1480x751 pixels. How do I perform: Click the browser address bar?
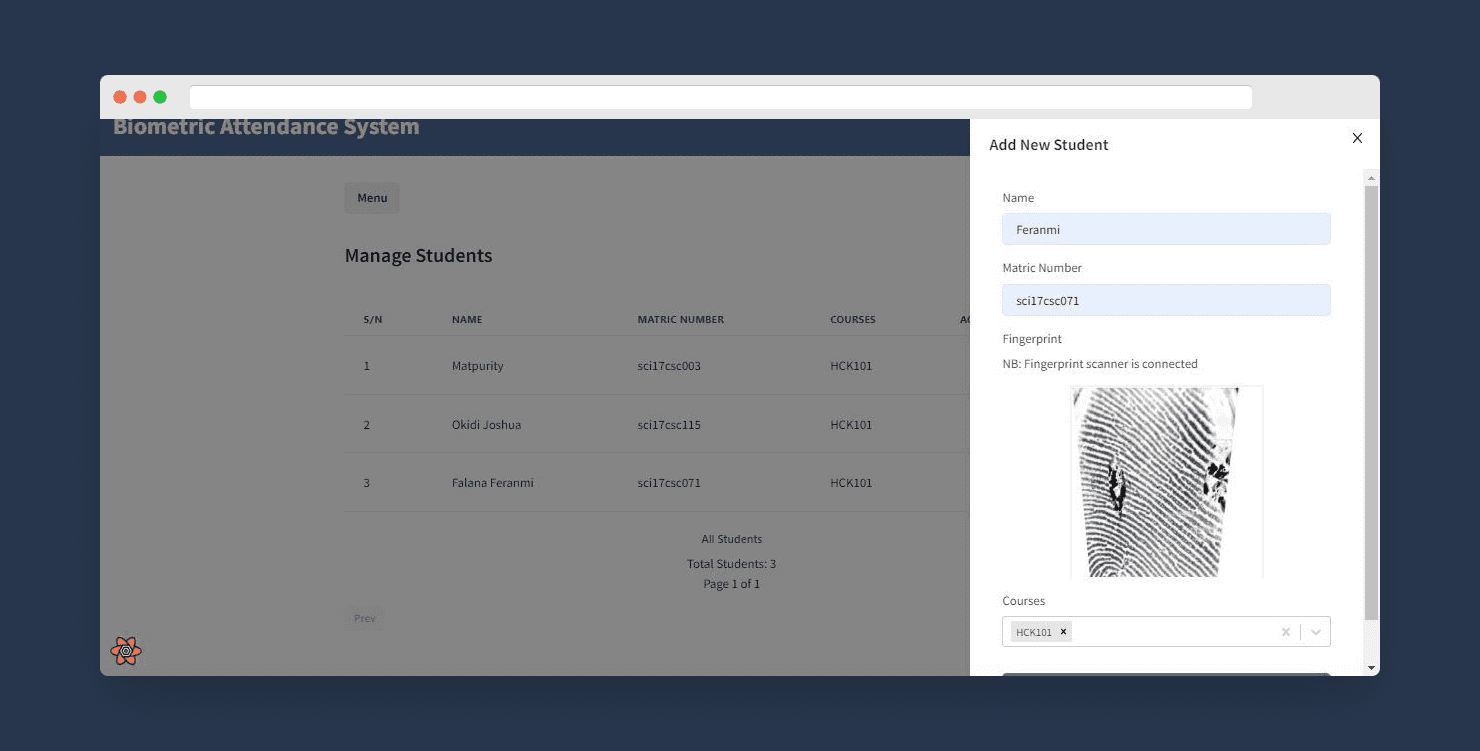[720, 97]
